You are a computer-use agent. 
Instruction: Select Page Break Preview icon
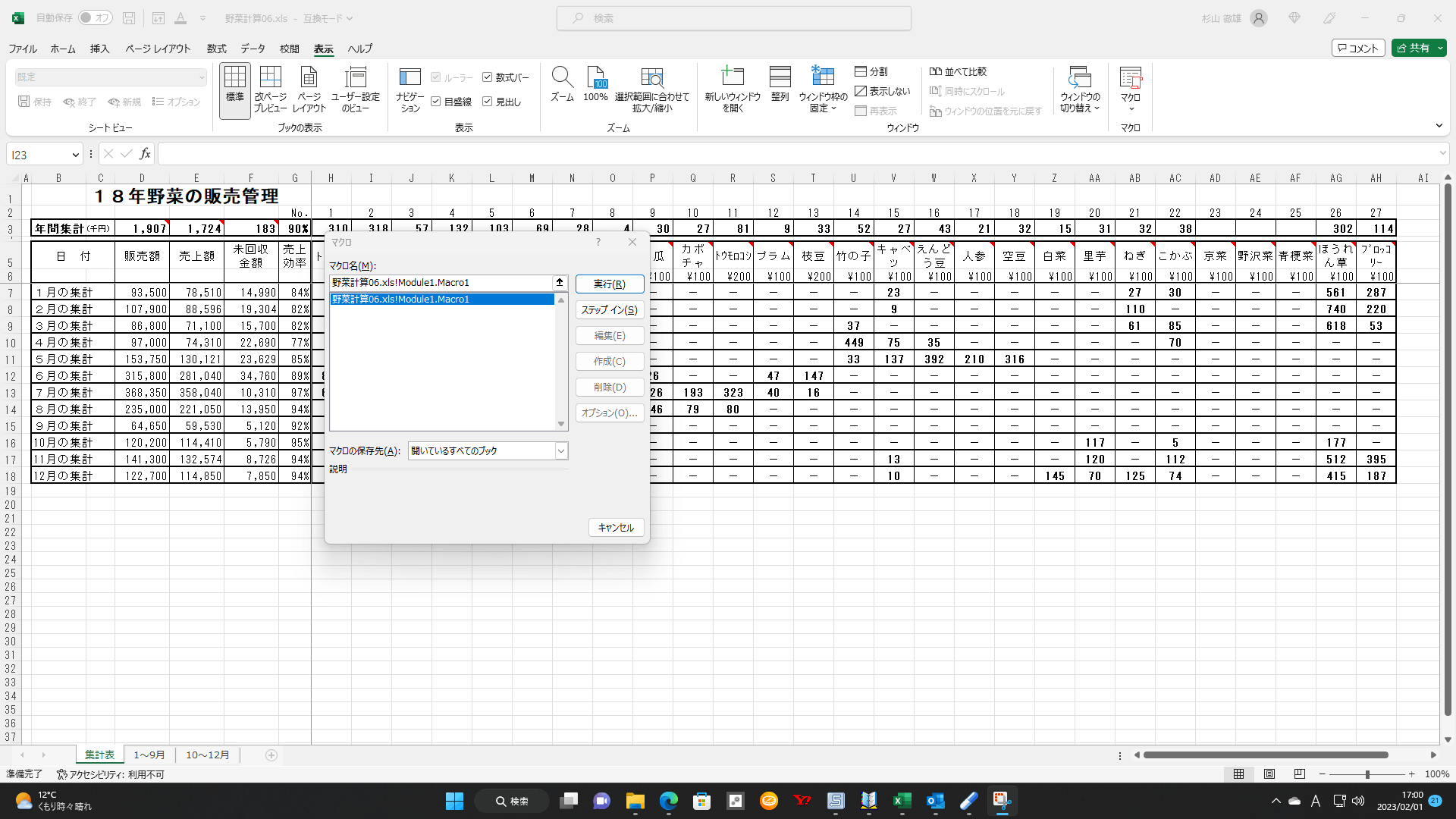[x=270, y=77]
